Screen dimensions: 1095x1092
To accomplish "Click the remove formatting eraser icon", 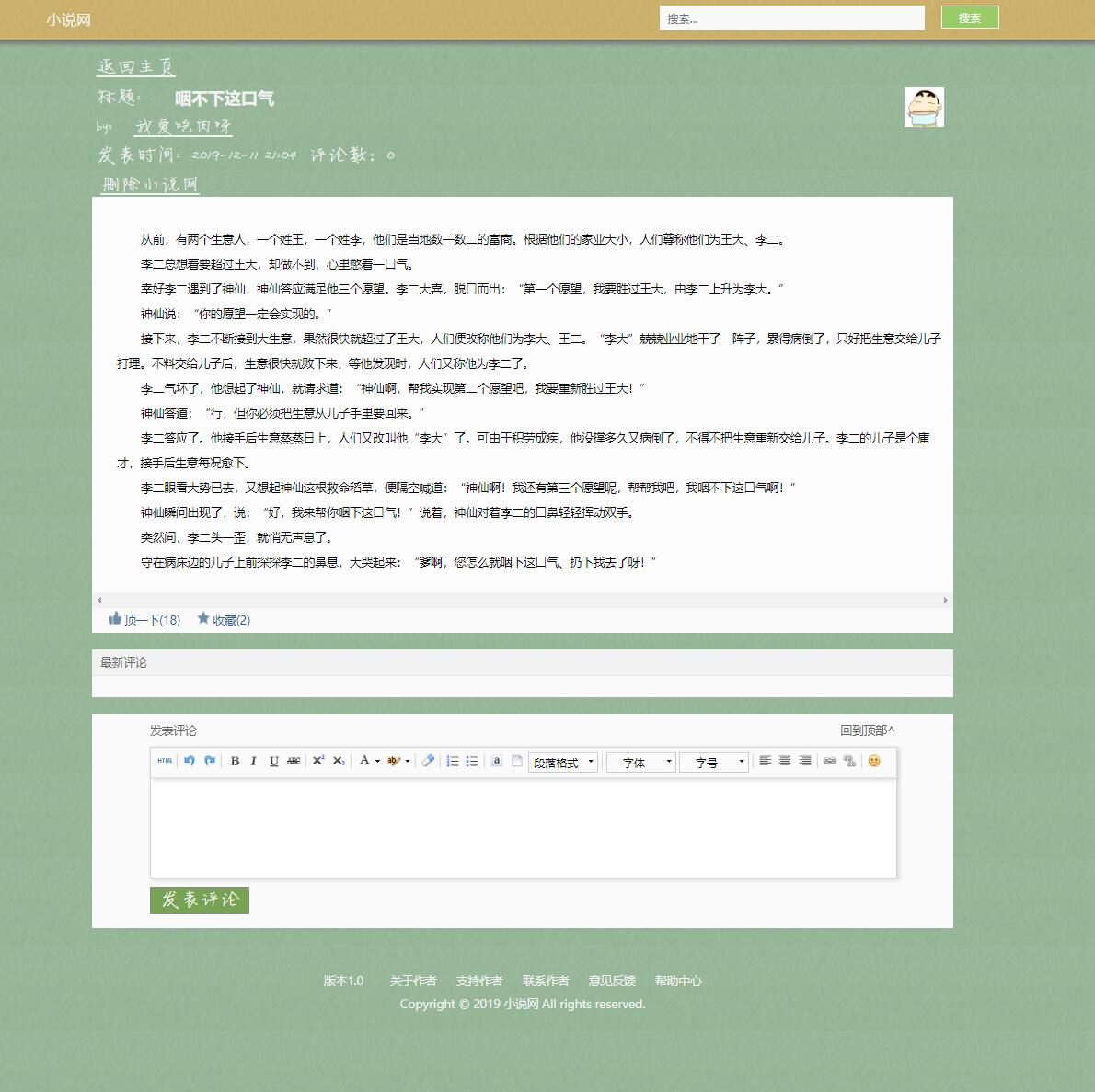I will [x=427, y=761].
